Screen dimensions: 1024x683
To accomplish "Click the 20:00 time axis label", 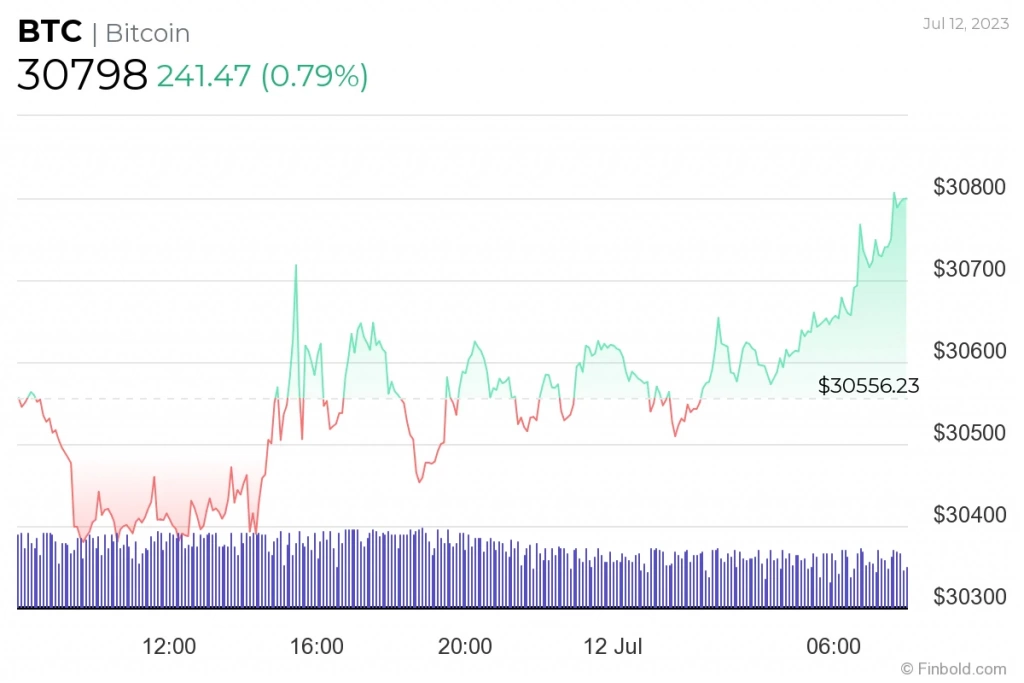I will pos(464,646).
